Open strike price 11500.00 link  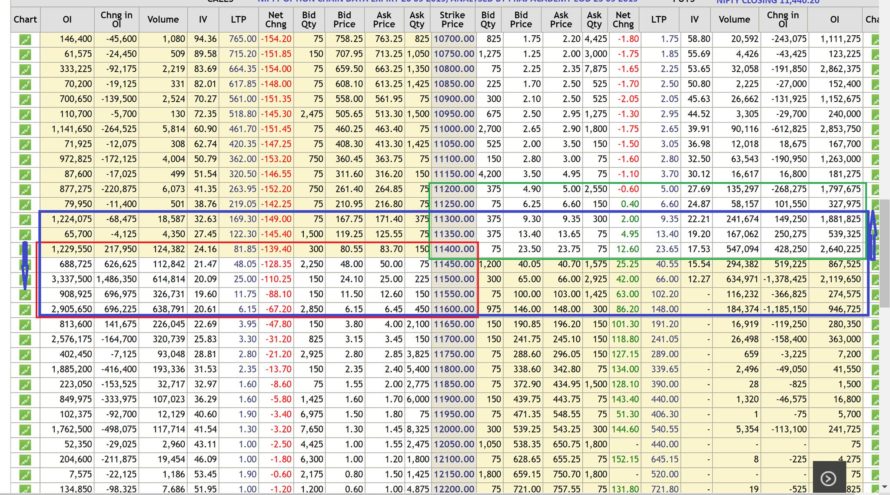454,279
